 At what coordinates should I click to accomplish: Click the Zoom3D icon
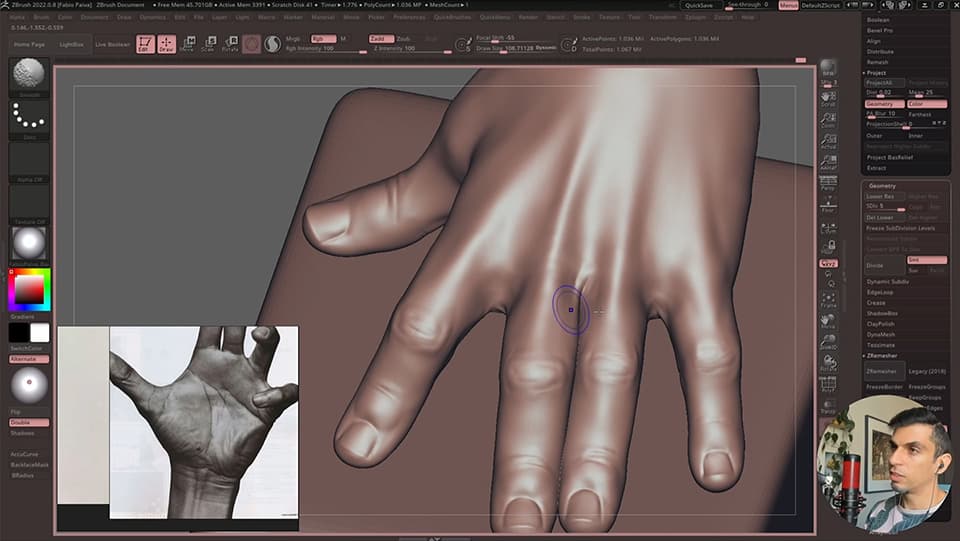828,342
